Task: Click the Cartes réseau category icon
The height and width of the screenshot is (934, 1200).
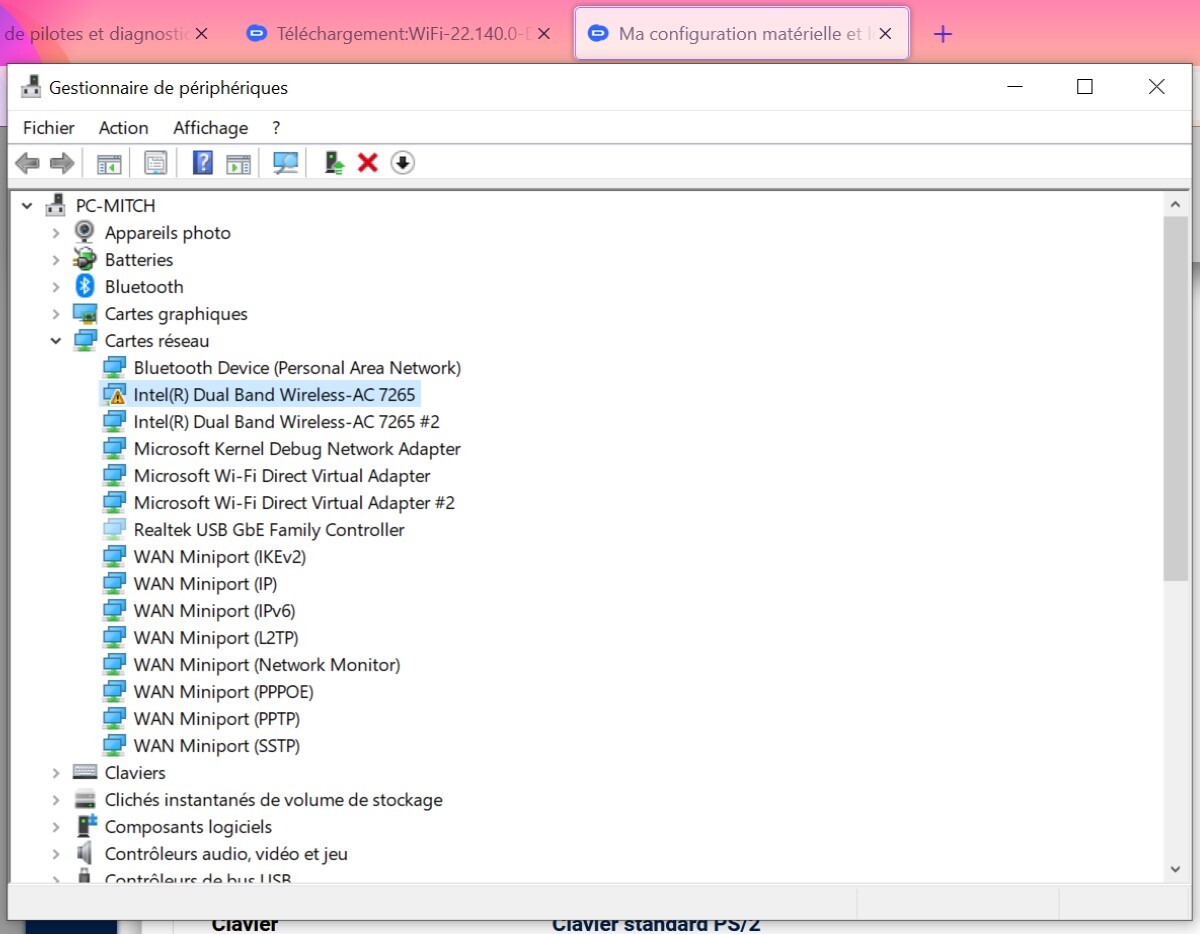Action: click(85, 340)
